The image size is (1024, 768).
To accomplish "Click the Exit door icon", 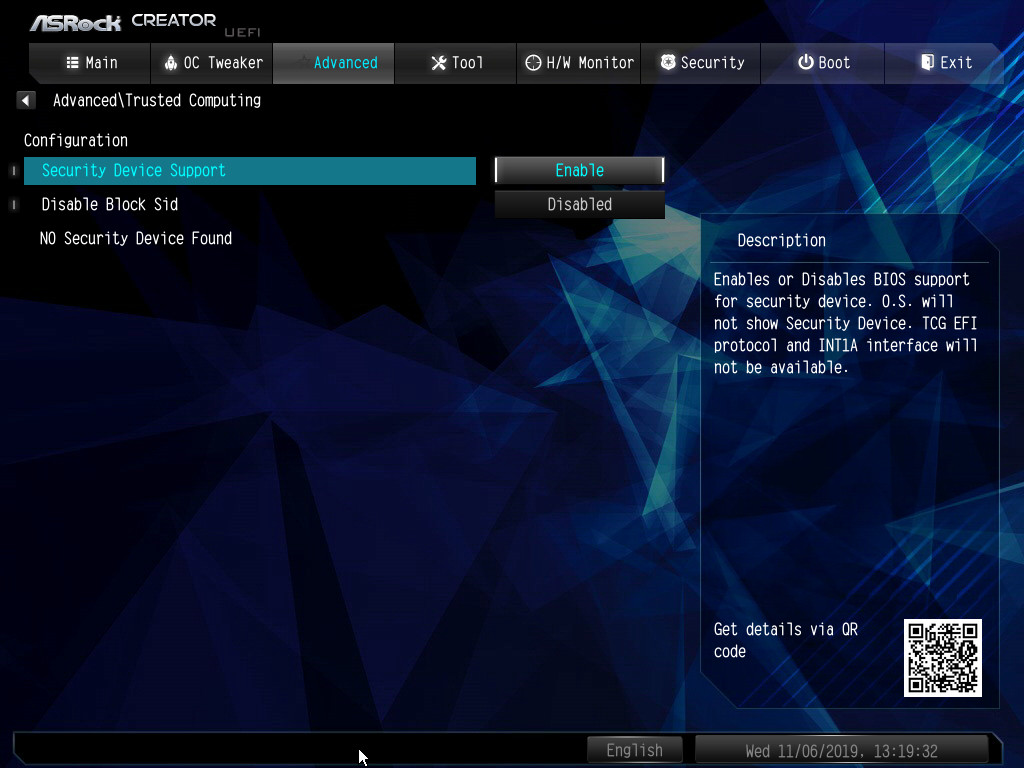I will [x=927, y=63].
